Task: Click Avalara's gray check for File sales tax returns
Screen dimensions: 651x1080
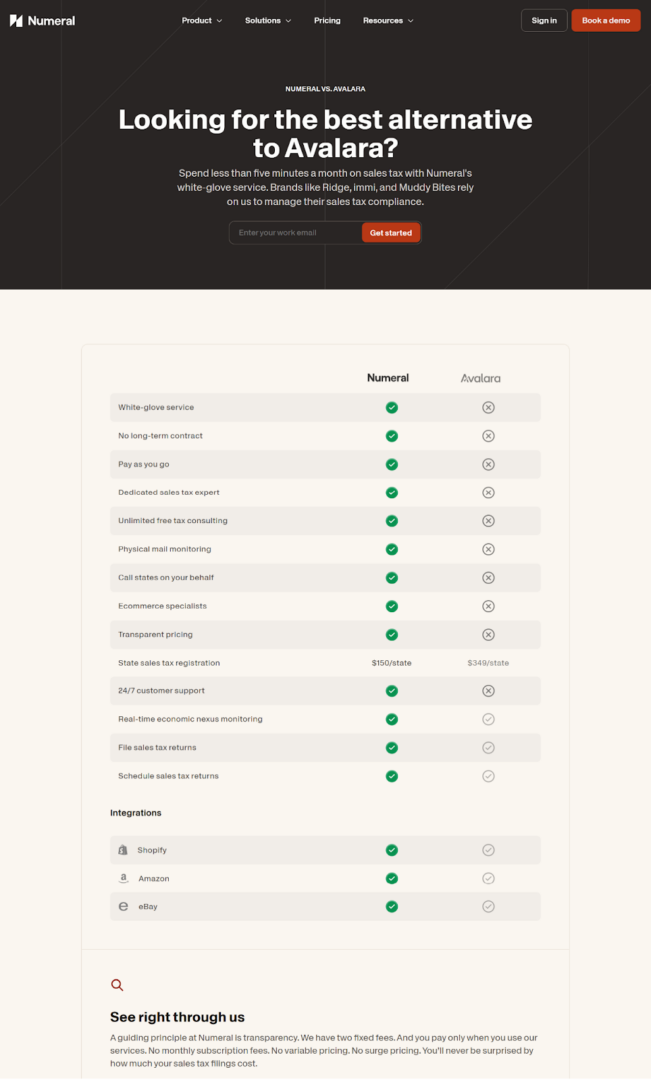Action: [488, 747]
